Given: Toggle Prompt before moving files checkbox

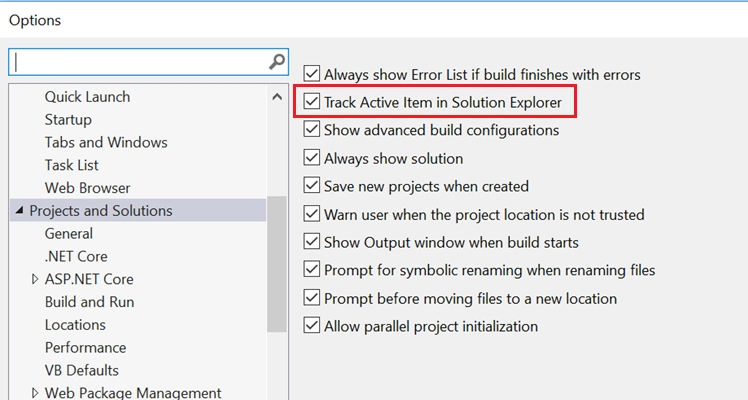Looking at the screenshot, I should pyautogui.click(x=313, y=298).
